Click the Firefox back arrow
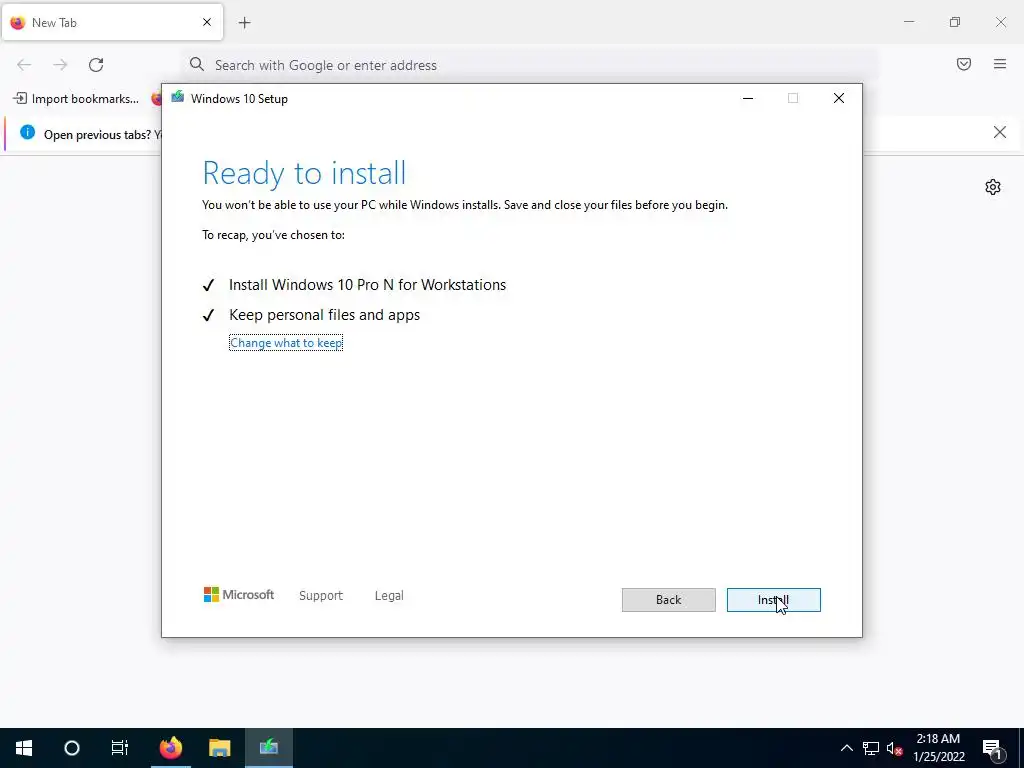Image resolution: width=1024 pixels, height=768 pixels. [x=24, y=65]
